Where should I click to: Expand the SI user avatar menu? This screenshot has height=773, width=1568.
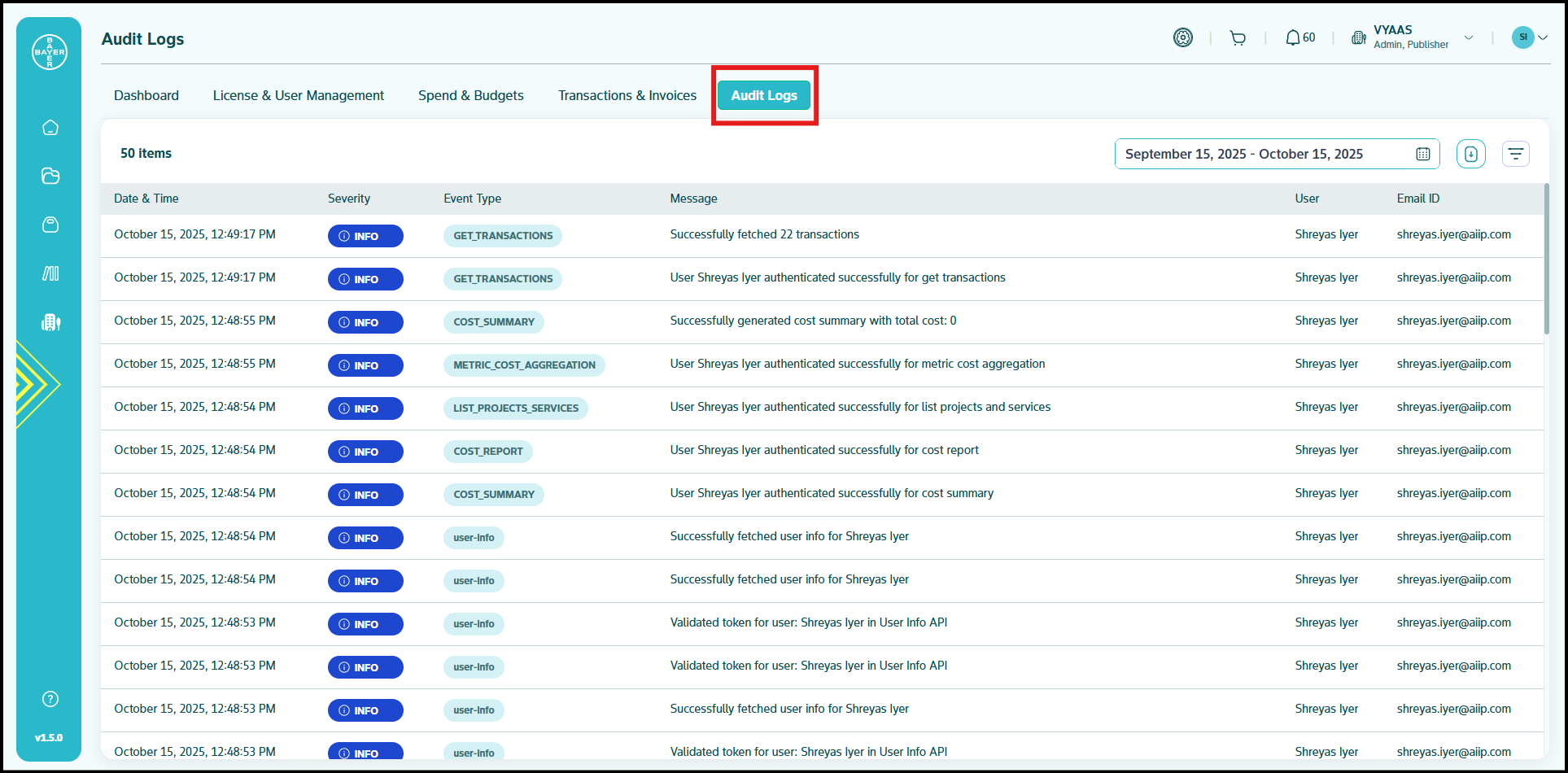coord(1530,37)
